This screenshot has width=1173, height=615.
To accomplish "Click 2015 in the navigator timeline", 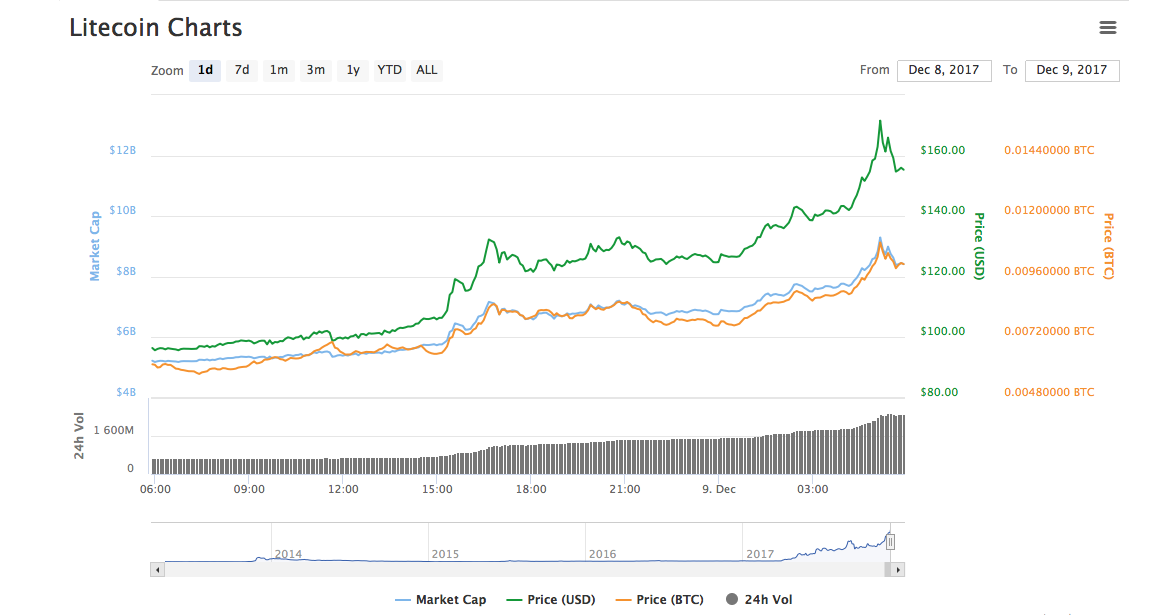I will 445,553.
